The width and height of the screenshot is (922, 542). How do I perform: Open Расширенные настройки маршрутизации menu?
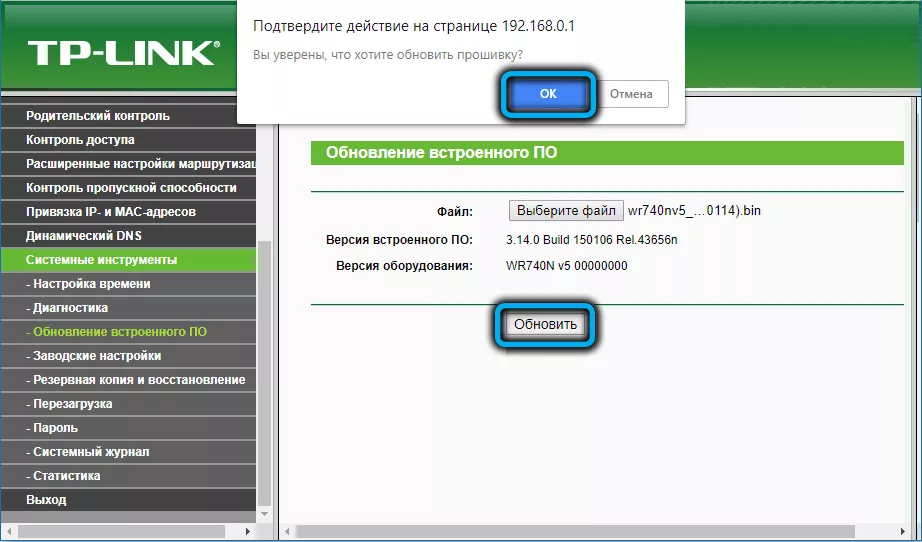coord(128,164)
